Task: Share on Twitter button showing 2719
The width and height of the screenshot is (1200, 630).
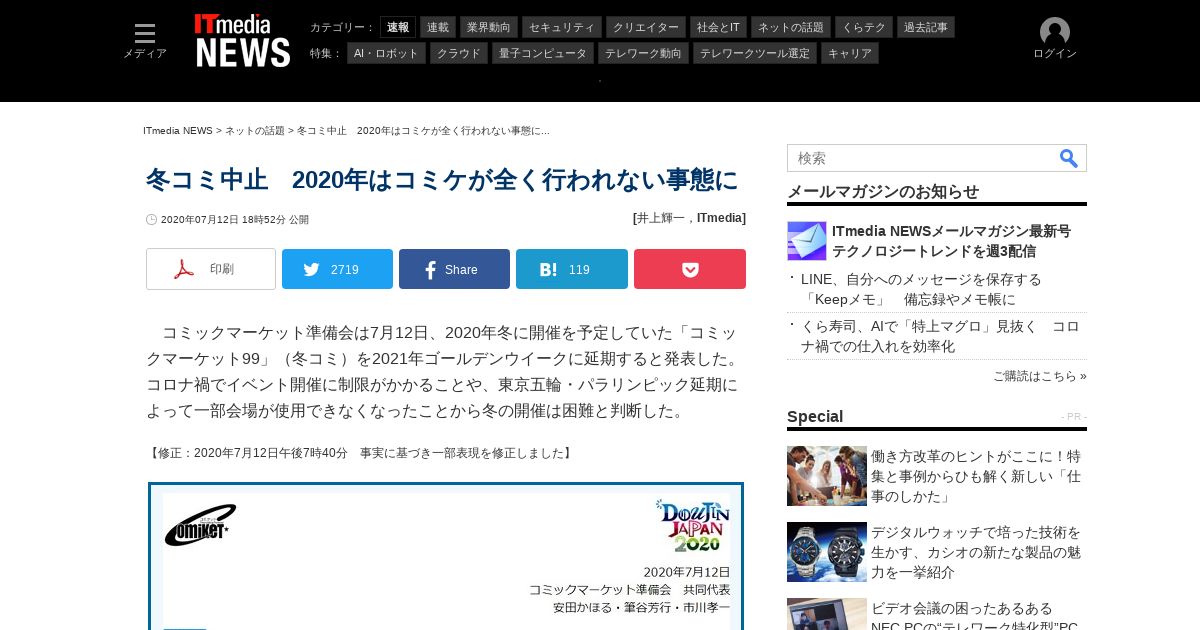Action: pos(337,269)
